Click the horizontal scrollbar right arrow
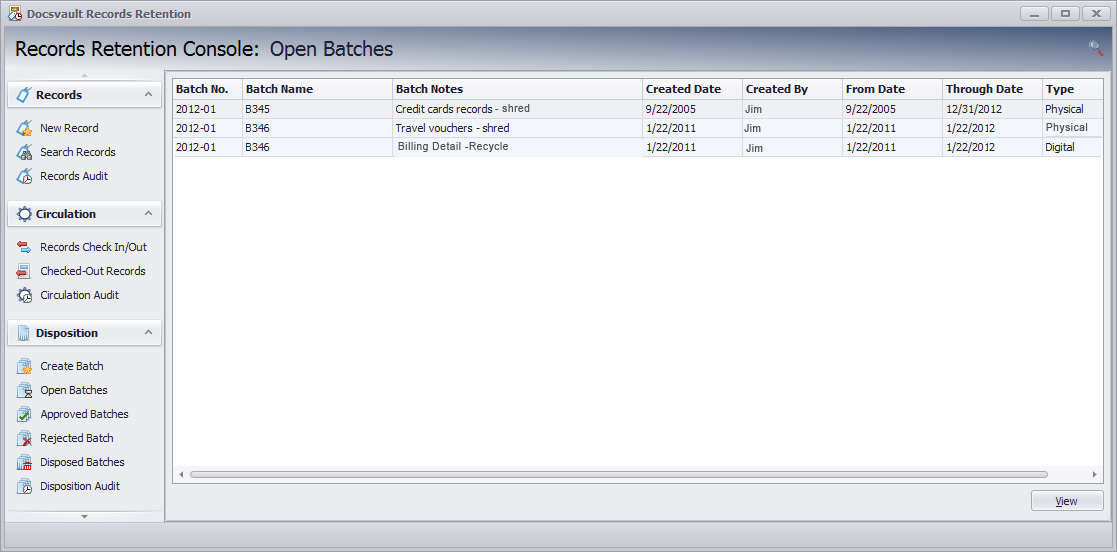The image size is (1117, 552). click(x=1095, y=474)
